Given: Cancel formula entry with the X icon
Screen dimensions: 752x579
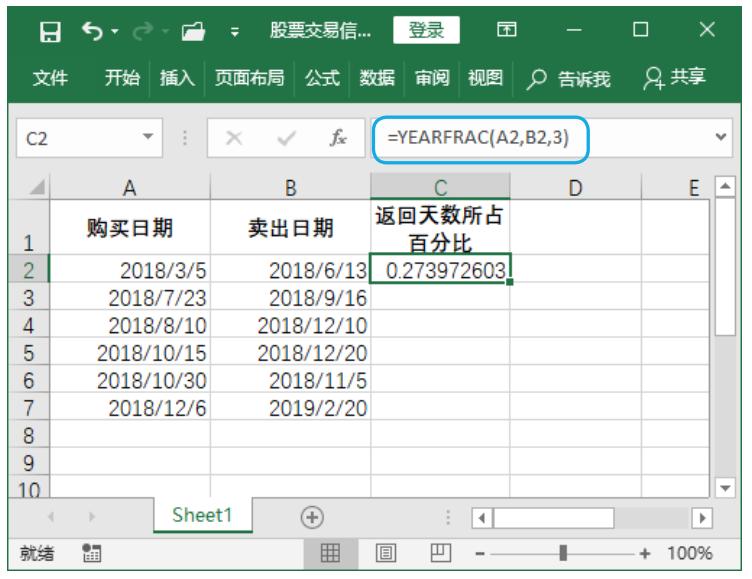Looking at the screenshot, I should coord(234,138).
